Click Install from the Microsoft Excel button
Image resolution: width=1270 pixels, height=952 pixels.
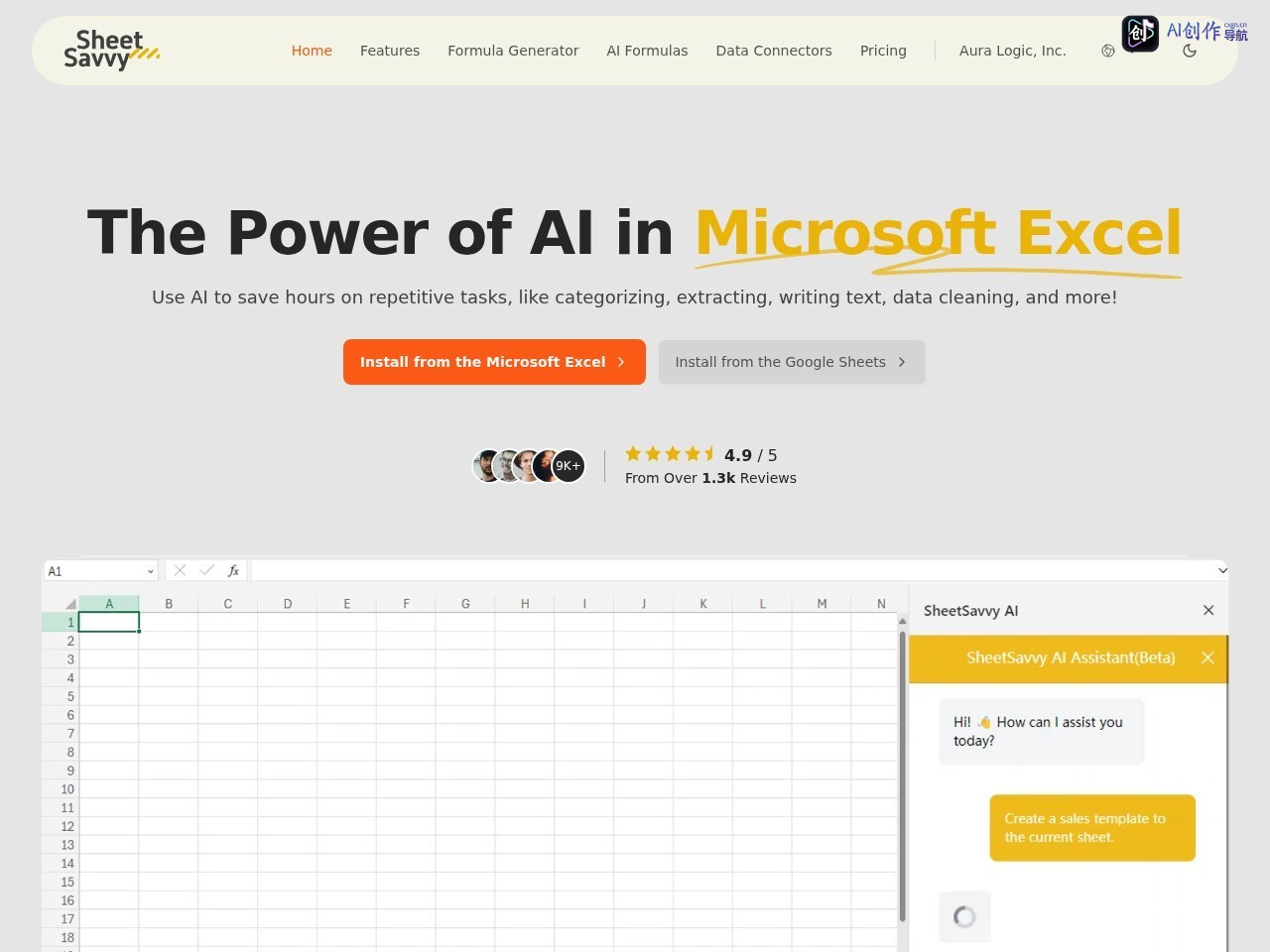(x=494, y=362)
